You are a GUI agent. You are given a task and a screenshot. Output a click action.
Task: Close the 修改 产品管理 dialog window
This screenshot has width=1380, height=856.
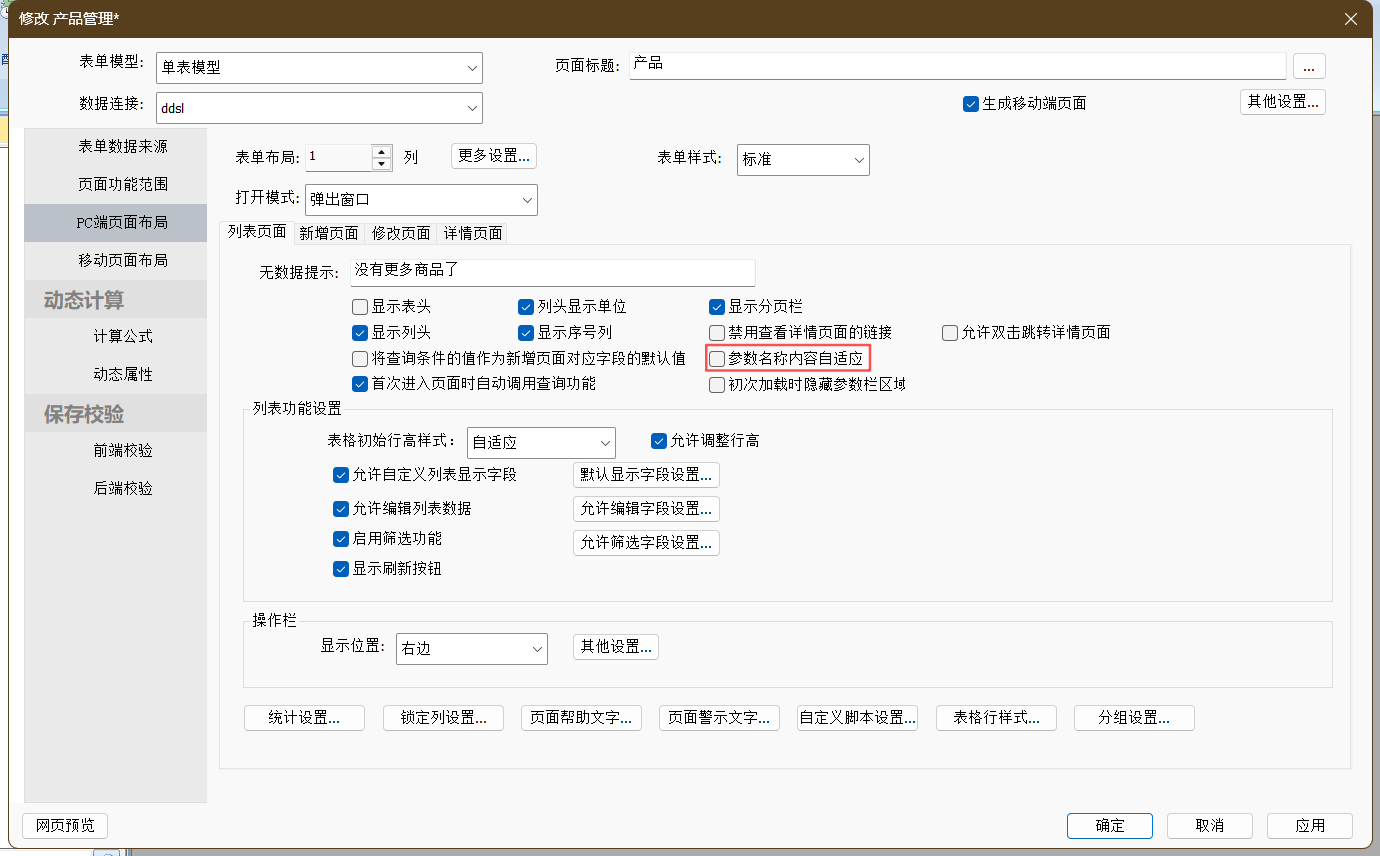(x=1350, y=19)
